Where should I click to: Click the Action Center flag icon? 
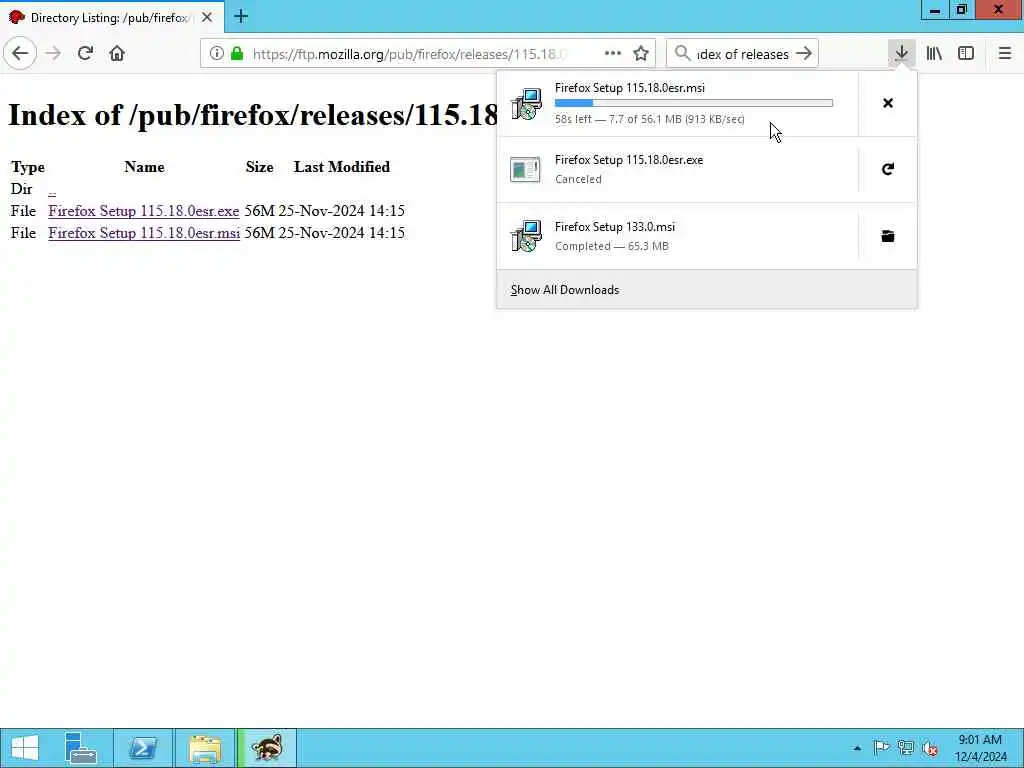coord(881,748)
